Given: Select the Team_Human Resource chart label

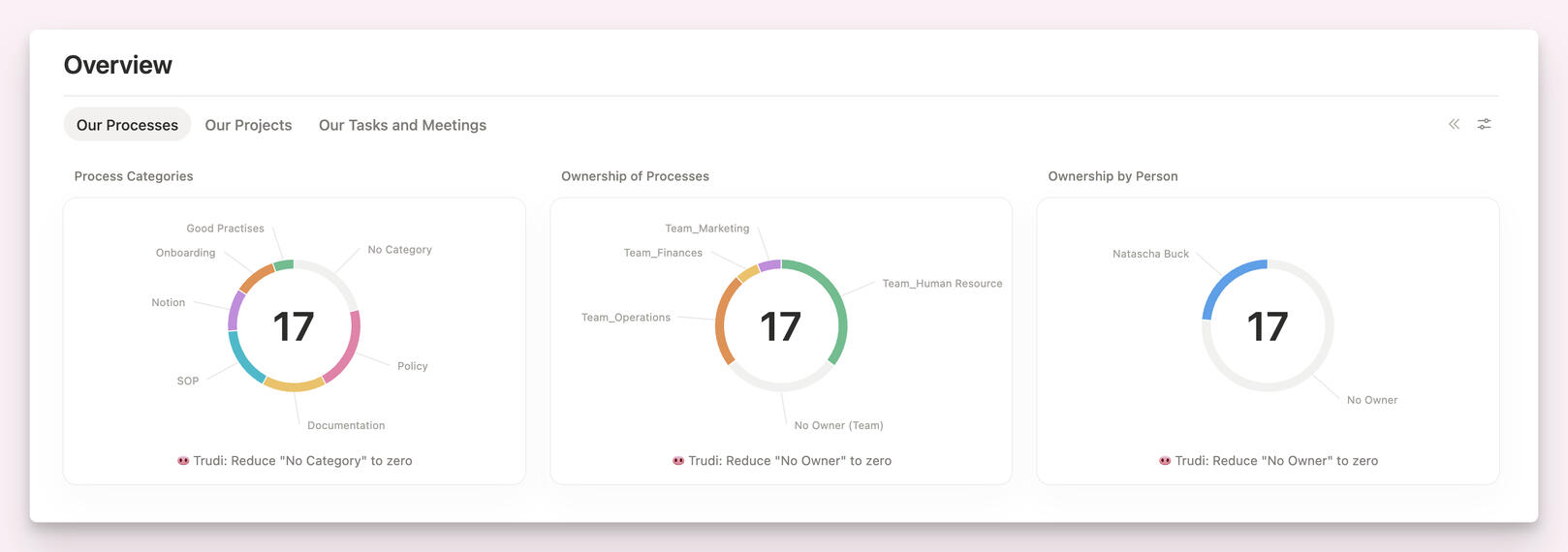Looking at the screenshot, I should point(942,284).
